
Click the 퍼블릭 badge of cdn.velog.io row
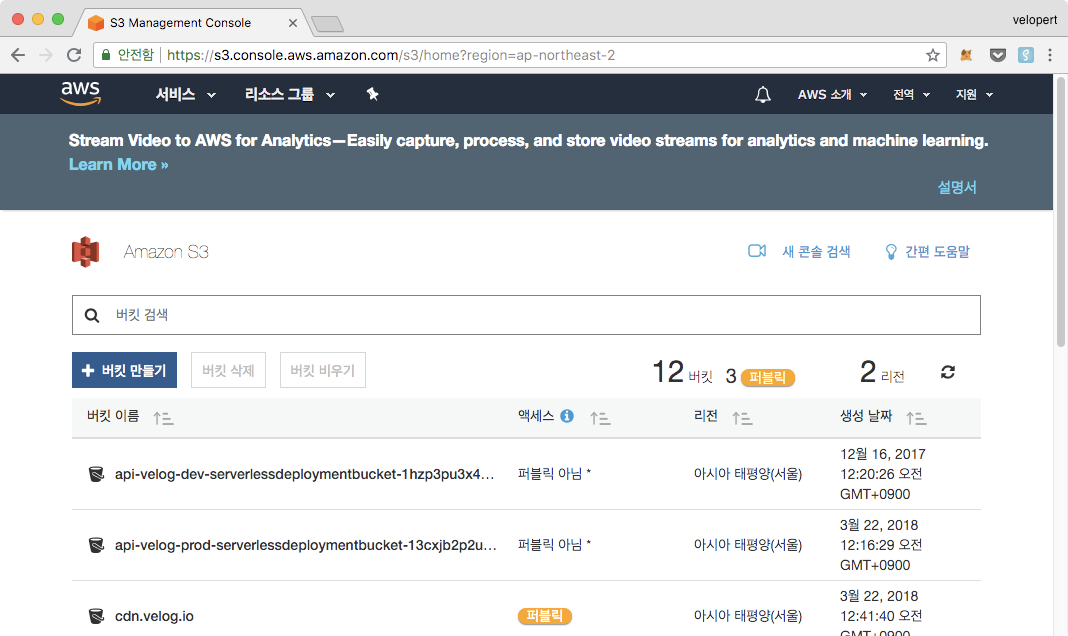pos(544,616)
